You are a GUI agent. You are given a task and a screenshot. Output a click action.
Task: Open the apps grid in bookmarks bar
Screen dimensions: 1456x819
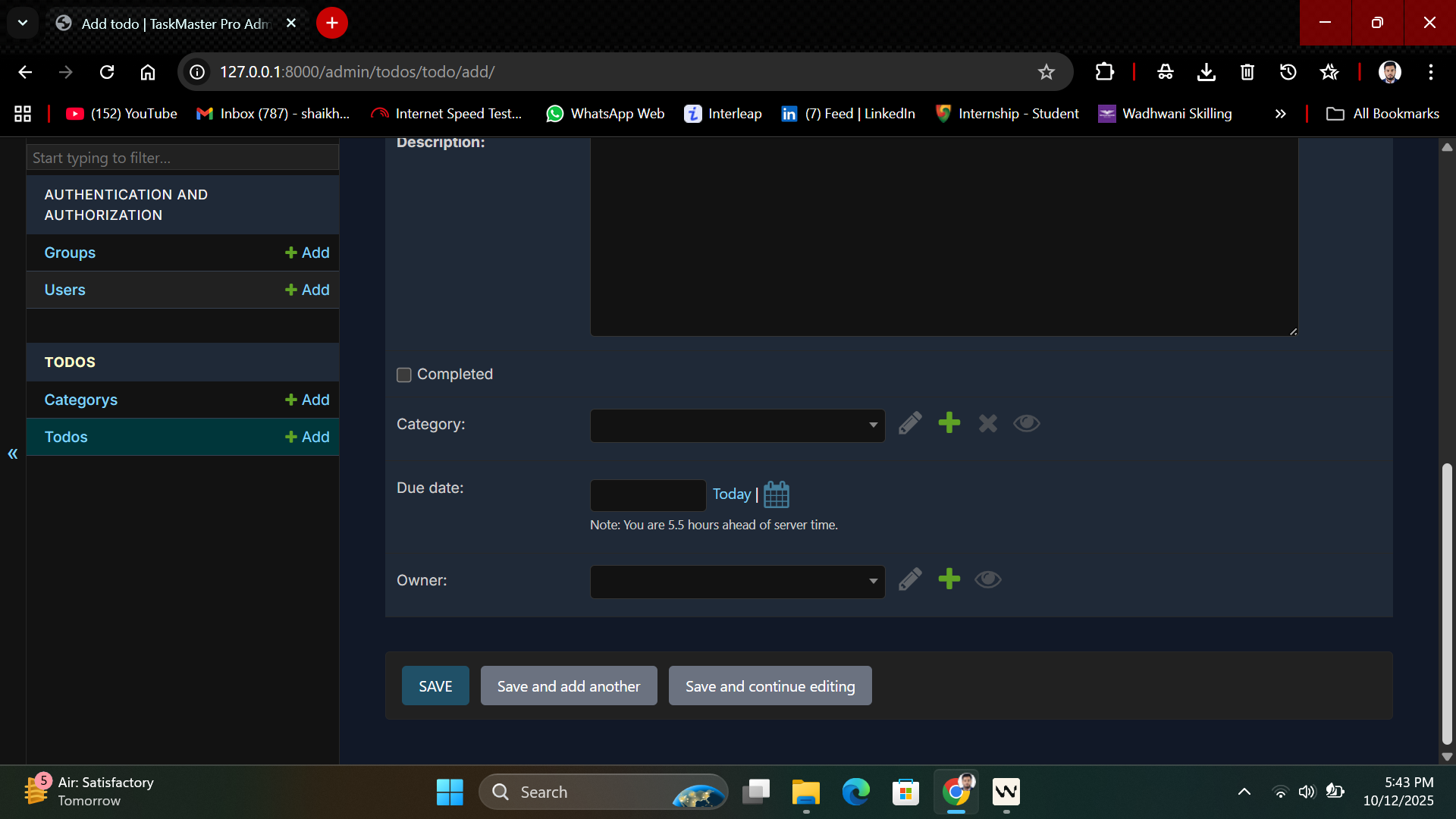point(23,114)
